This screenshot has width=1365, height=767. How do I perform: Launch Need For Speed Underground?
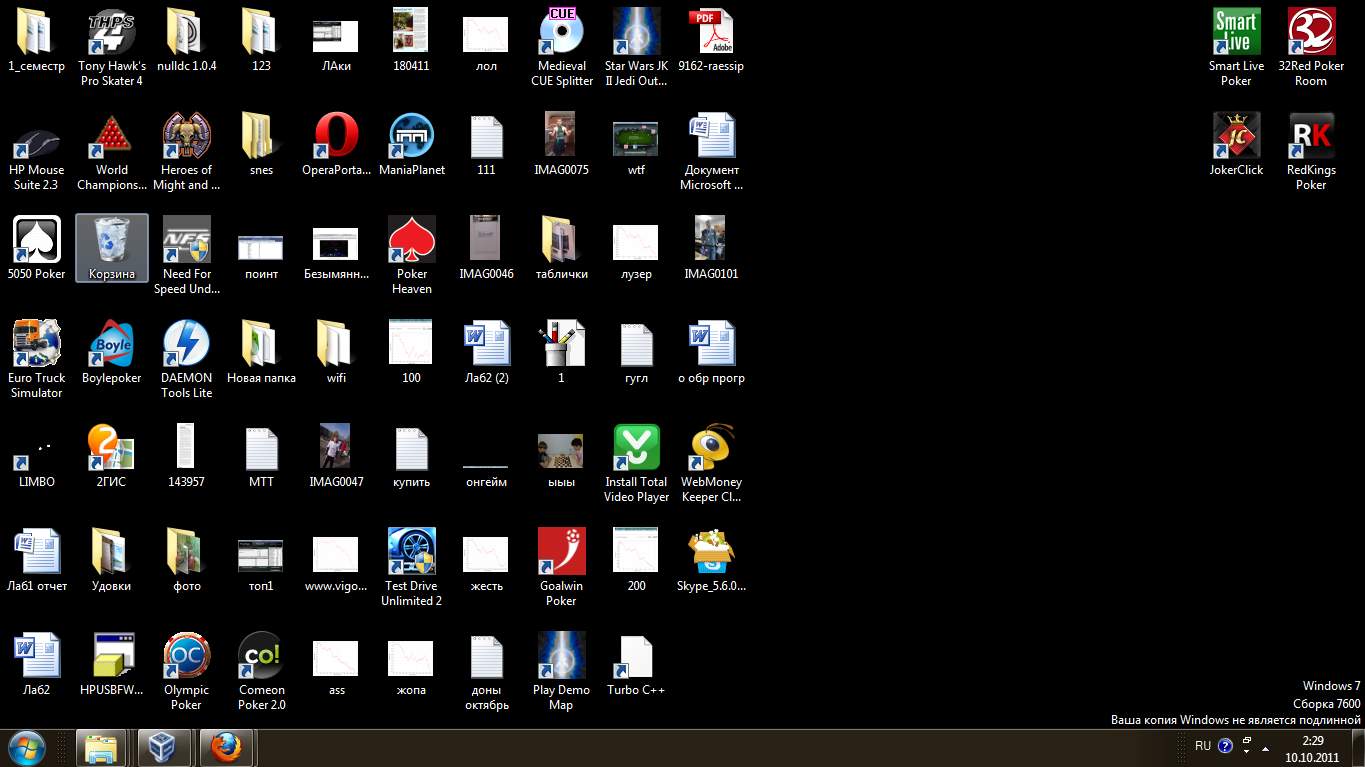click(x=186, y=240)
